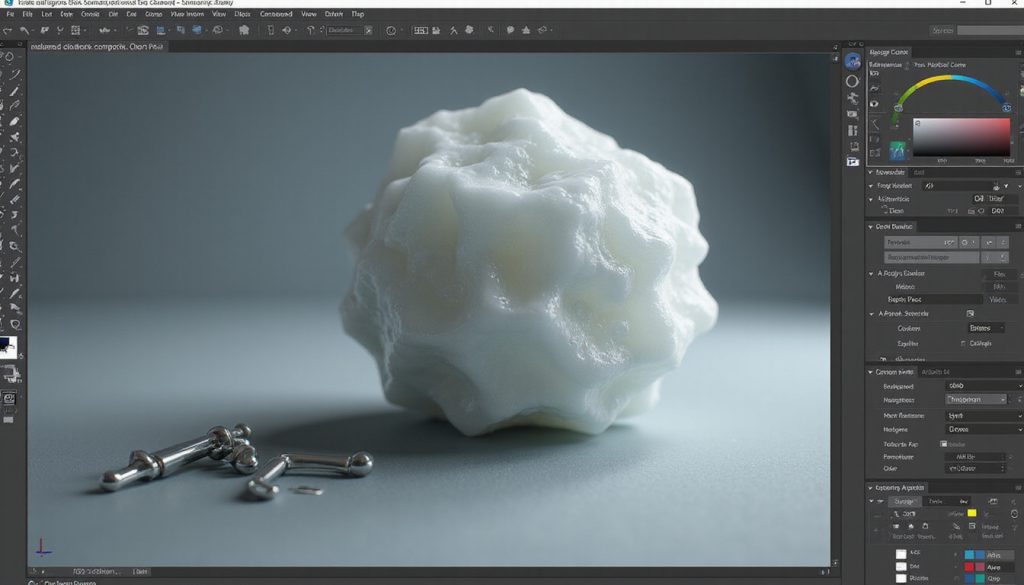Click the blue handle where the hue arc ends
The image size is (1024, 585).
coord(1006,108)
